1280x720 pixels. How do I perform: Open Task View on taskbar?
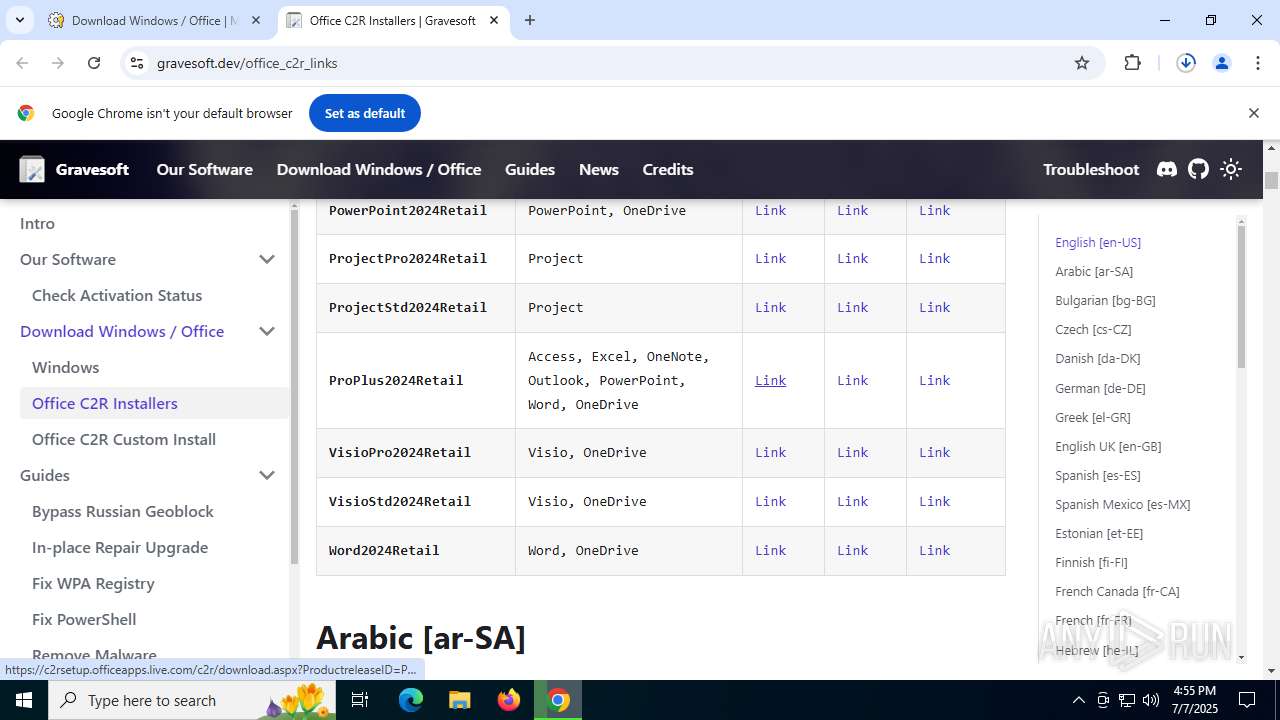[x=360, y=700]
